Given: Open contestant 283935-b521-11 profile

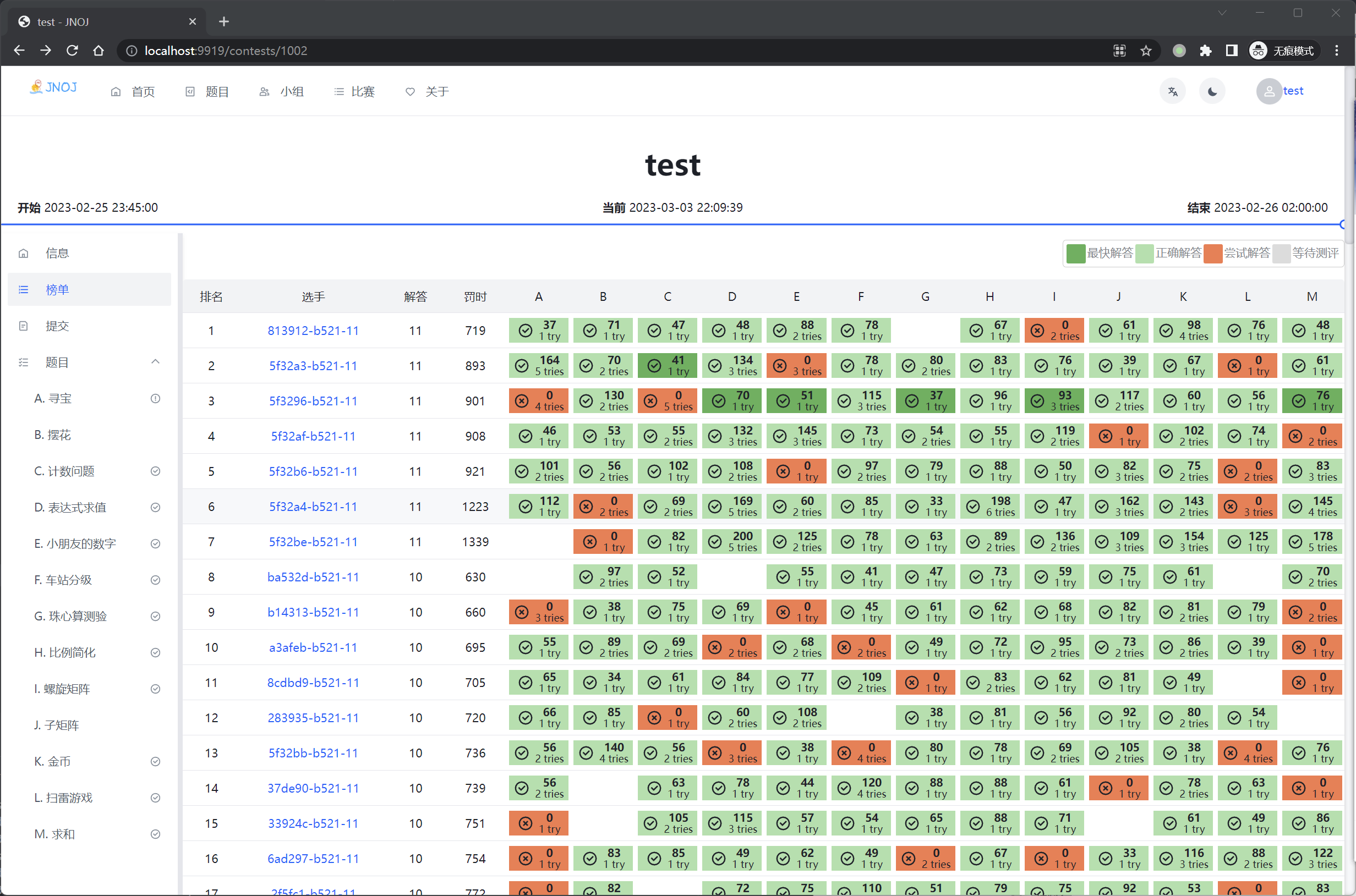Looking at the screenshot, I should [313, 718].
